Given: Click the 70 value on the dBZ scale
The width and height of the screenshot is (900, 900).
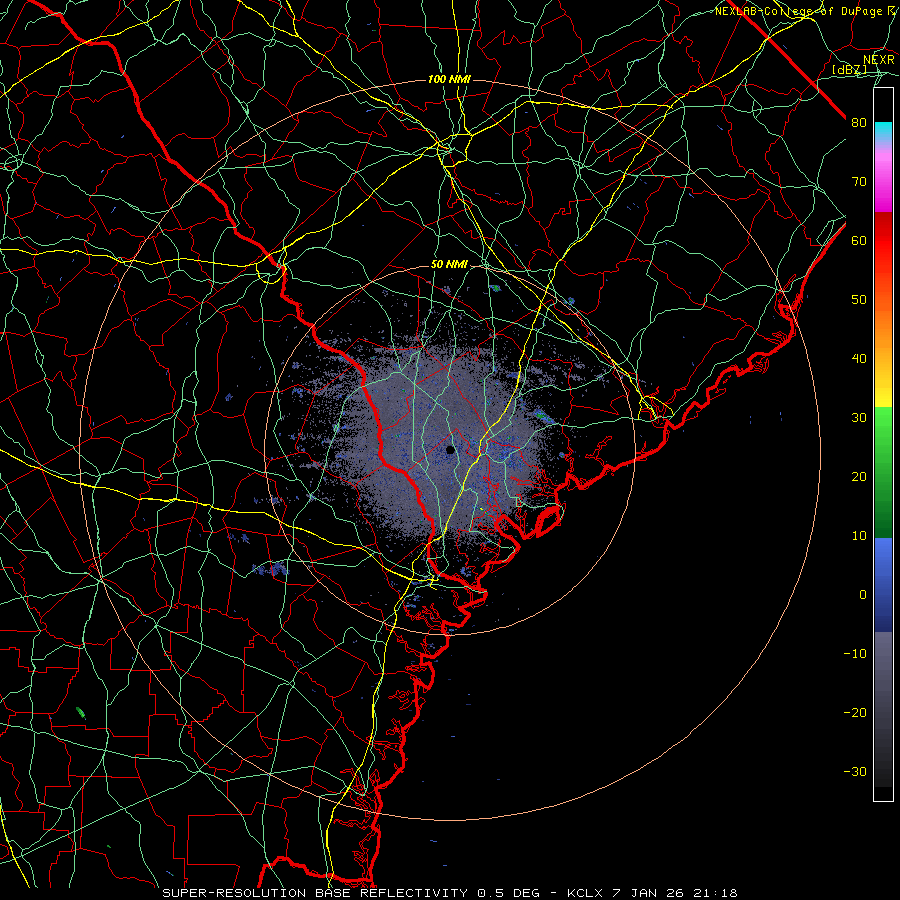Looking at the screenshot, I should [x=859, y=181].
